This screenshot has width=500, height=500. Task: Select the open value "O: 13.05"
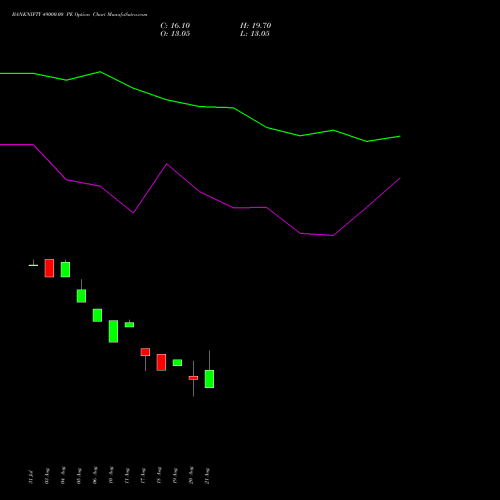point(175,34)
